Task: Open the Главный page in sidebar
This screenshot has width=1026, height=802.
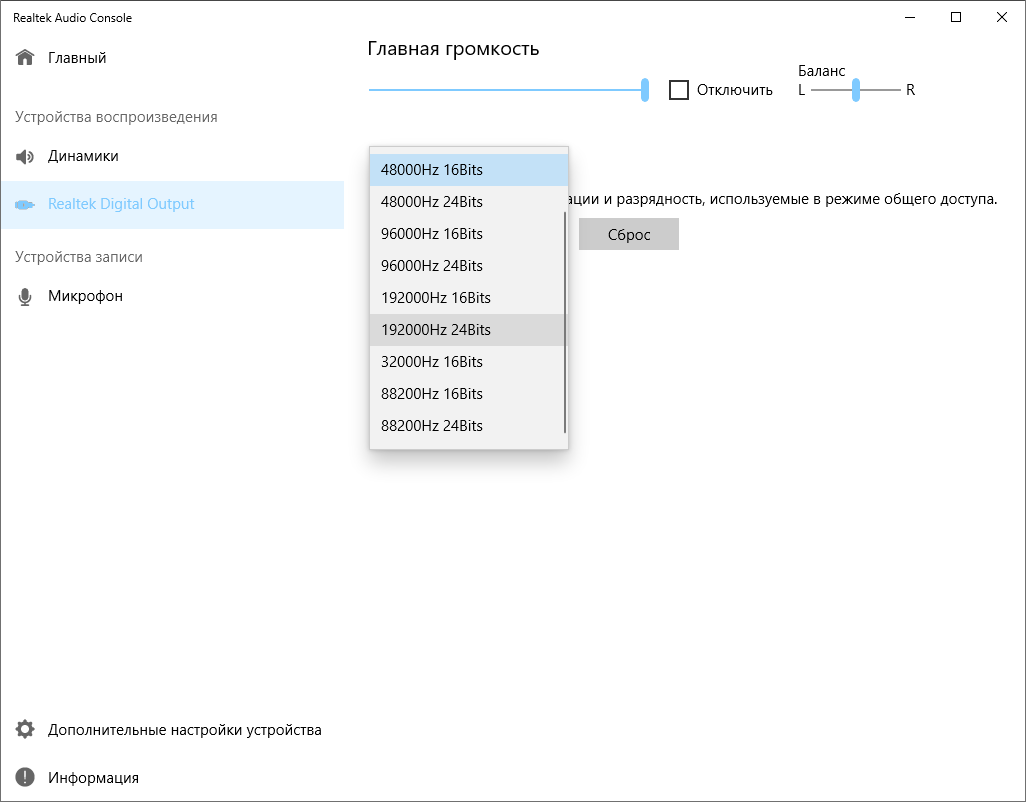Action: coord(77,58)
